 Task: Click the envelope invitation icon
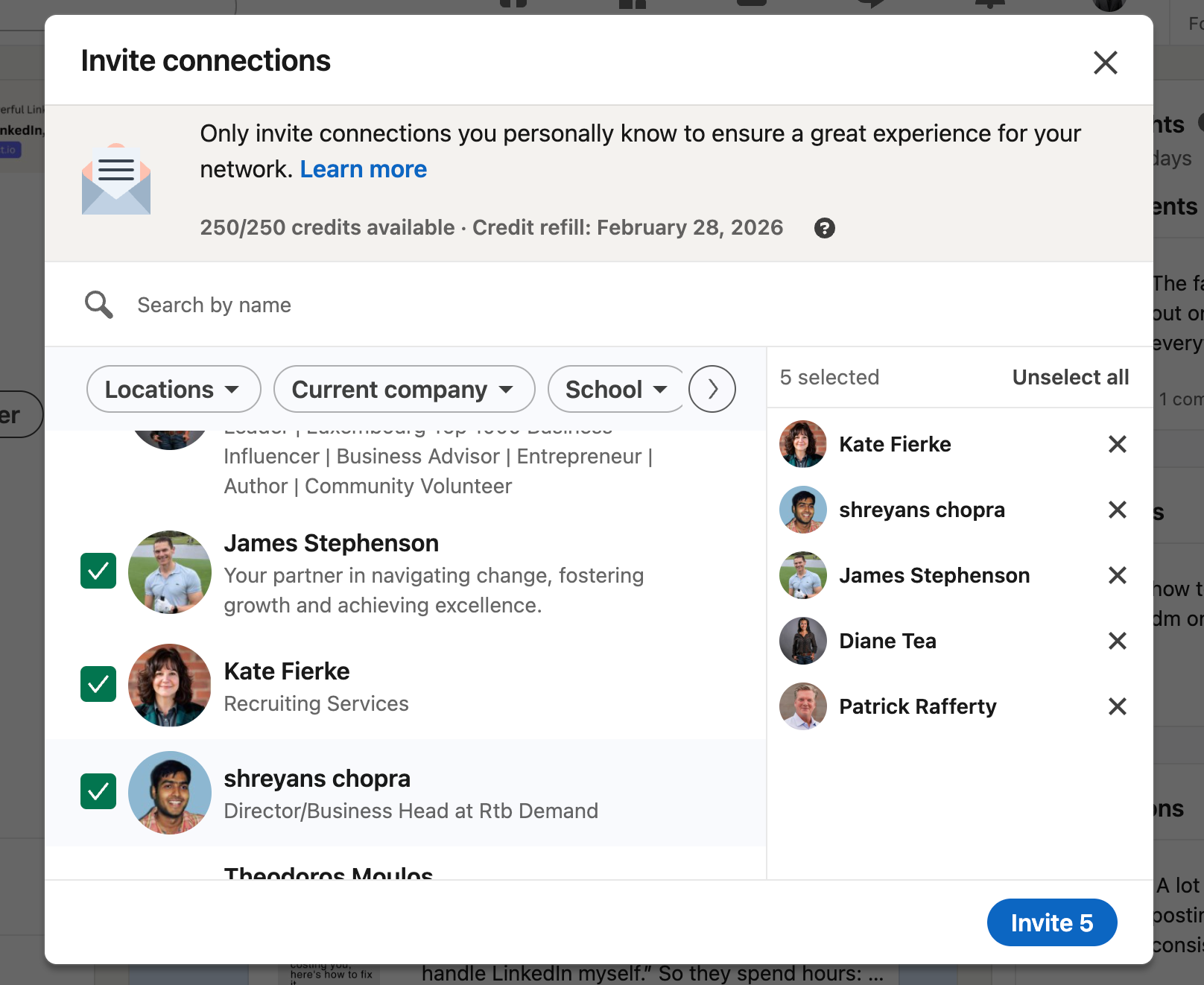116,180
